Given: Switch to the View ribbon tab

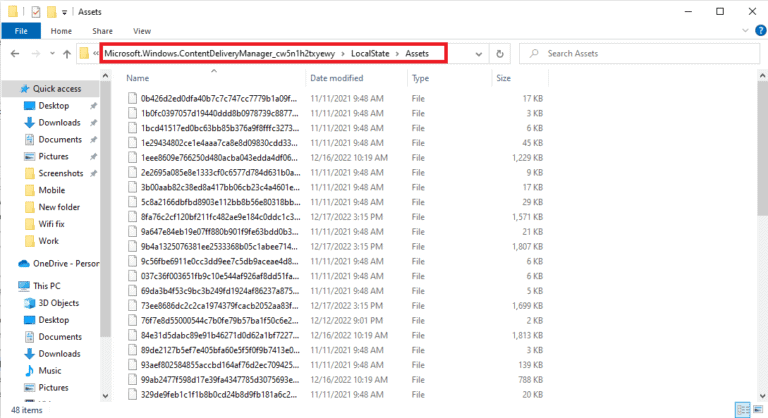Looking at the screenshot, I should tap(142, 31).
